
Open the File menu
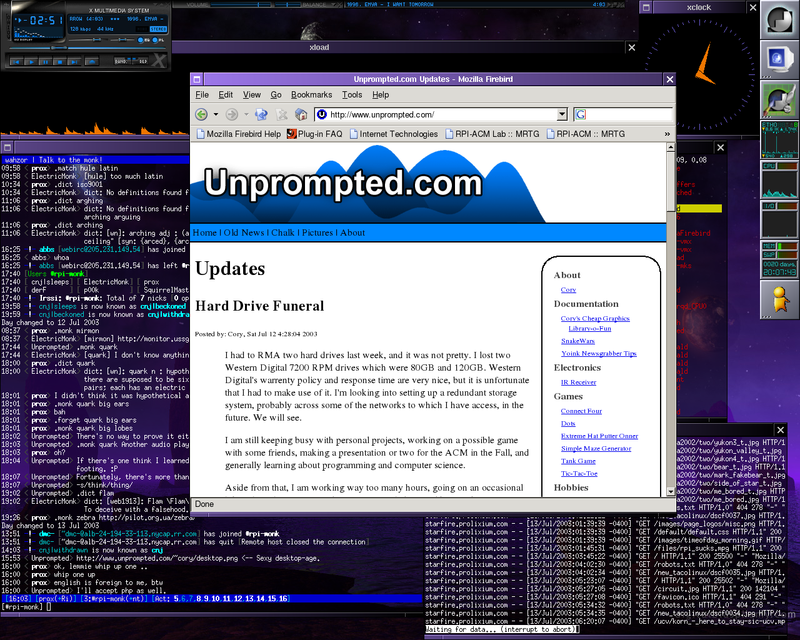click(202, 94)
